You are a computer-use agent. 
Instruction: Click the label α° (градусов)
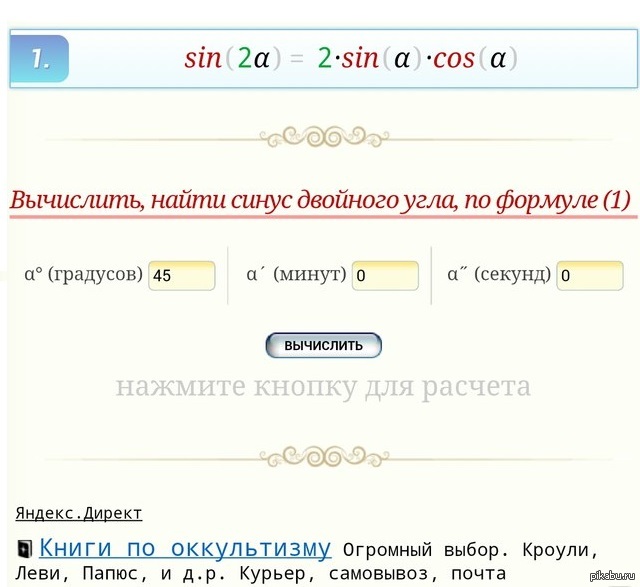click(x=83, y=274)
